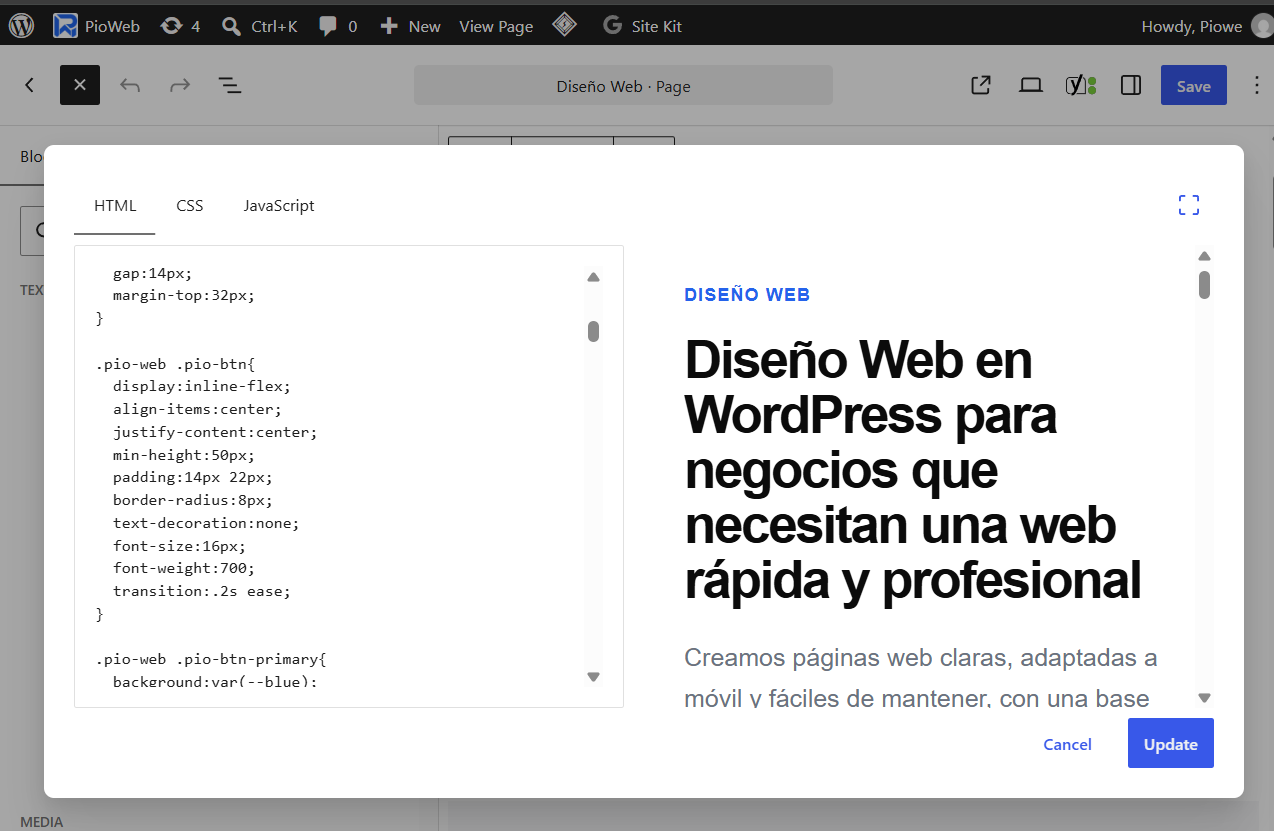The image size is (1274, 831).
Task: Click the New content button
Action: tap(410, 26)
